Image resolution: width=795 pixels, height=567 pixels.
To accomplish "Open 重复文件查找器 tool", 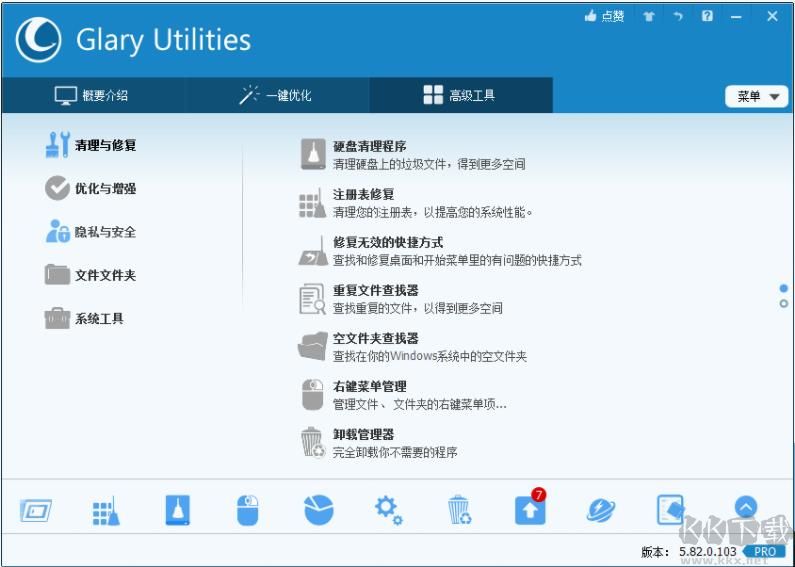I will (376, 291).
